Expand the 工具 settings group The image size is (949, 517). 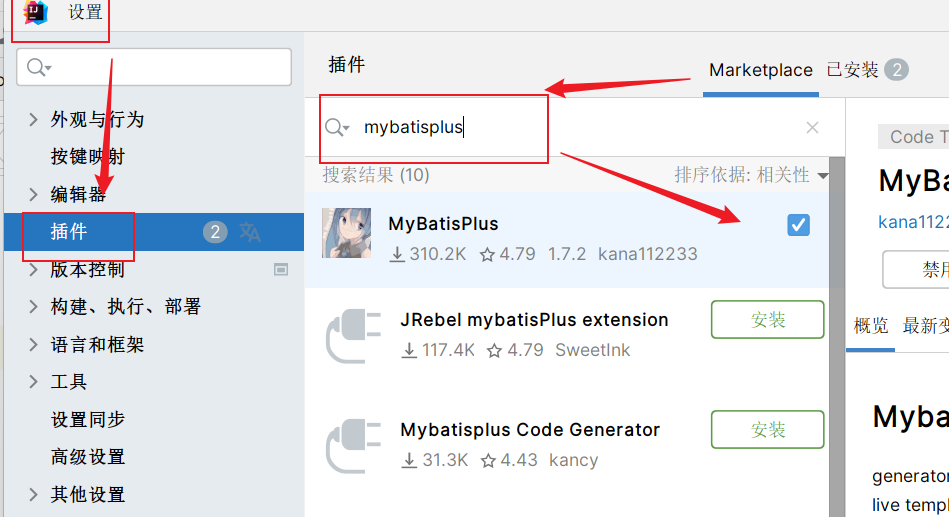point(34,382)
